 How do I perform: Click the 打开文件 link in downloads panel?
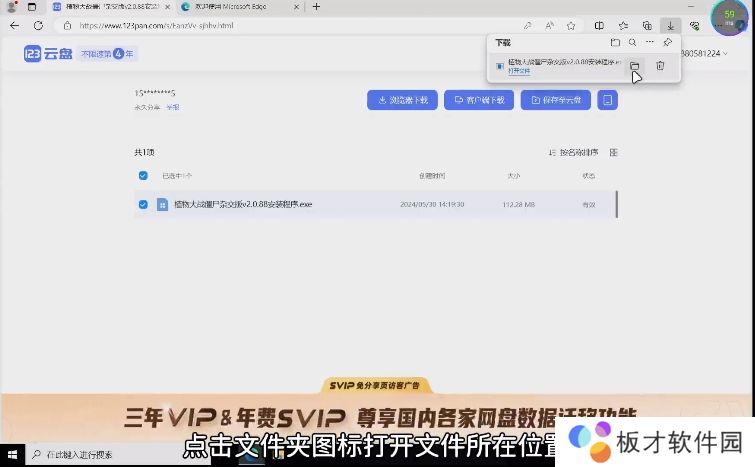tap(520, 72)
